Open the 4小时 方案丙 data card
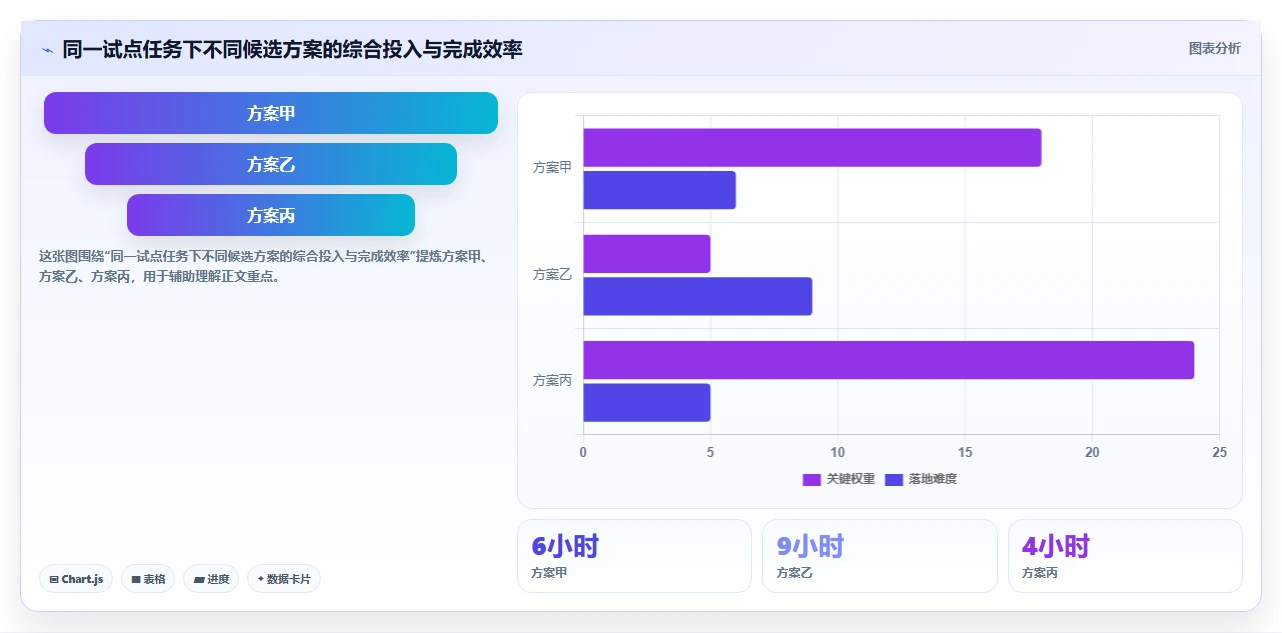1282x633 pixels. tap(1125, 556)
